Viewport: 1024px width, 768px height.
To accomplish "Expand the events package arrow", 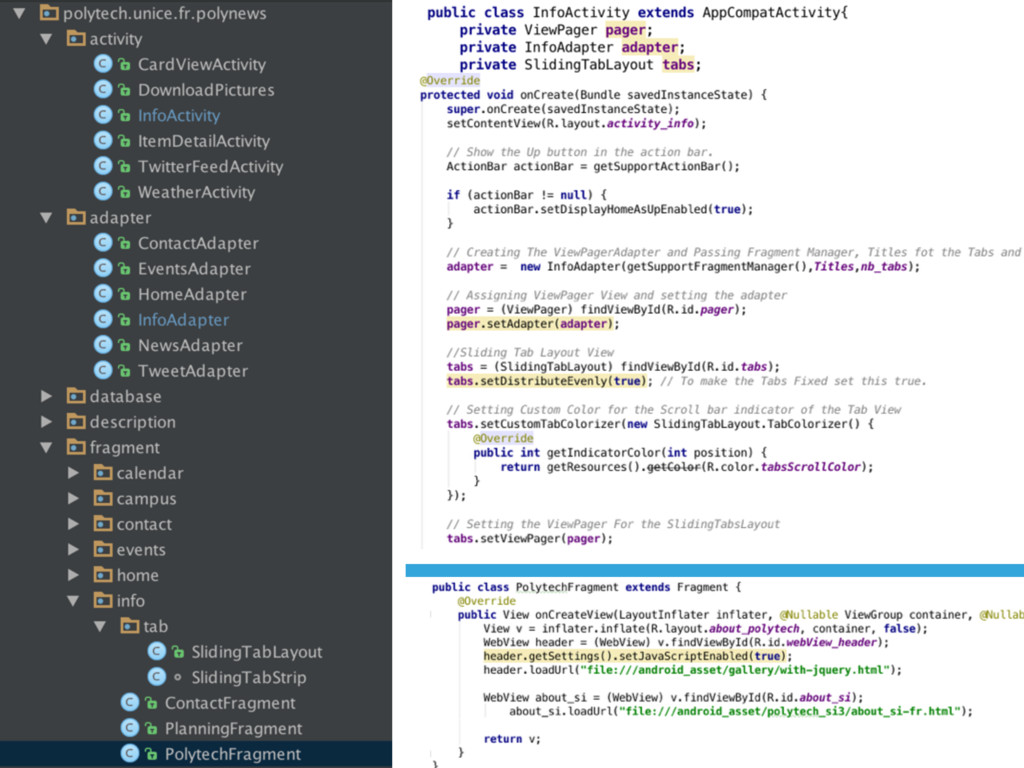I will tap(73, 549).
